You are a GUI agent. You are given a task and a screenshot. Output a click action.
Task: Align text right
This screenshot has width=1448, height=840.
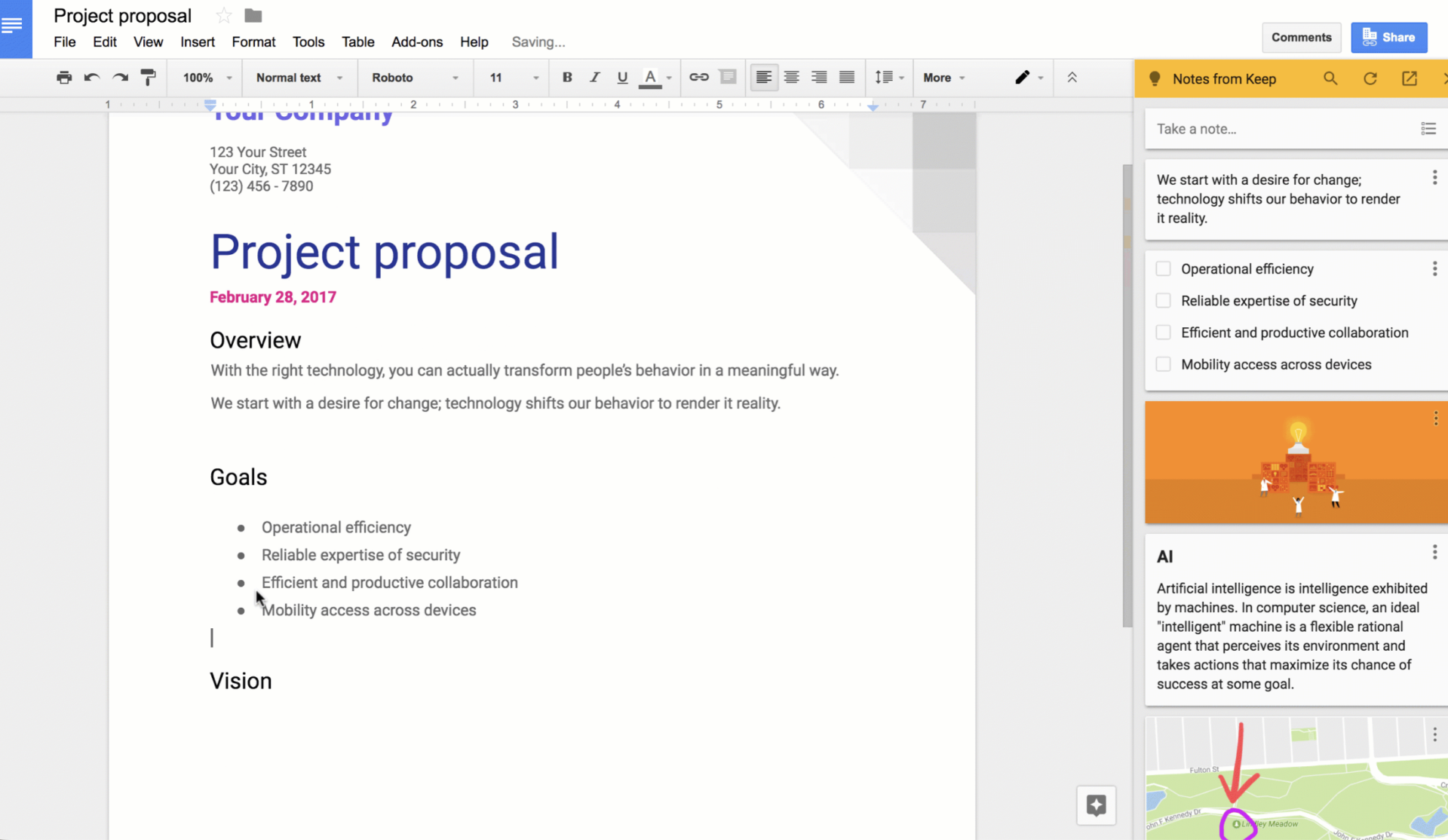[x=819, y=78]
